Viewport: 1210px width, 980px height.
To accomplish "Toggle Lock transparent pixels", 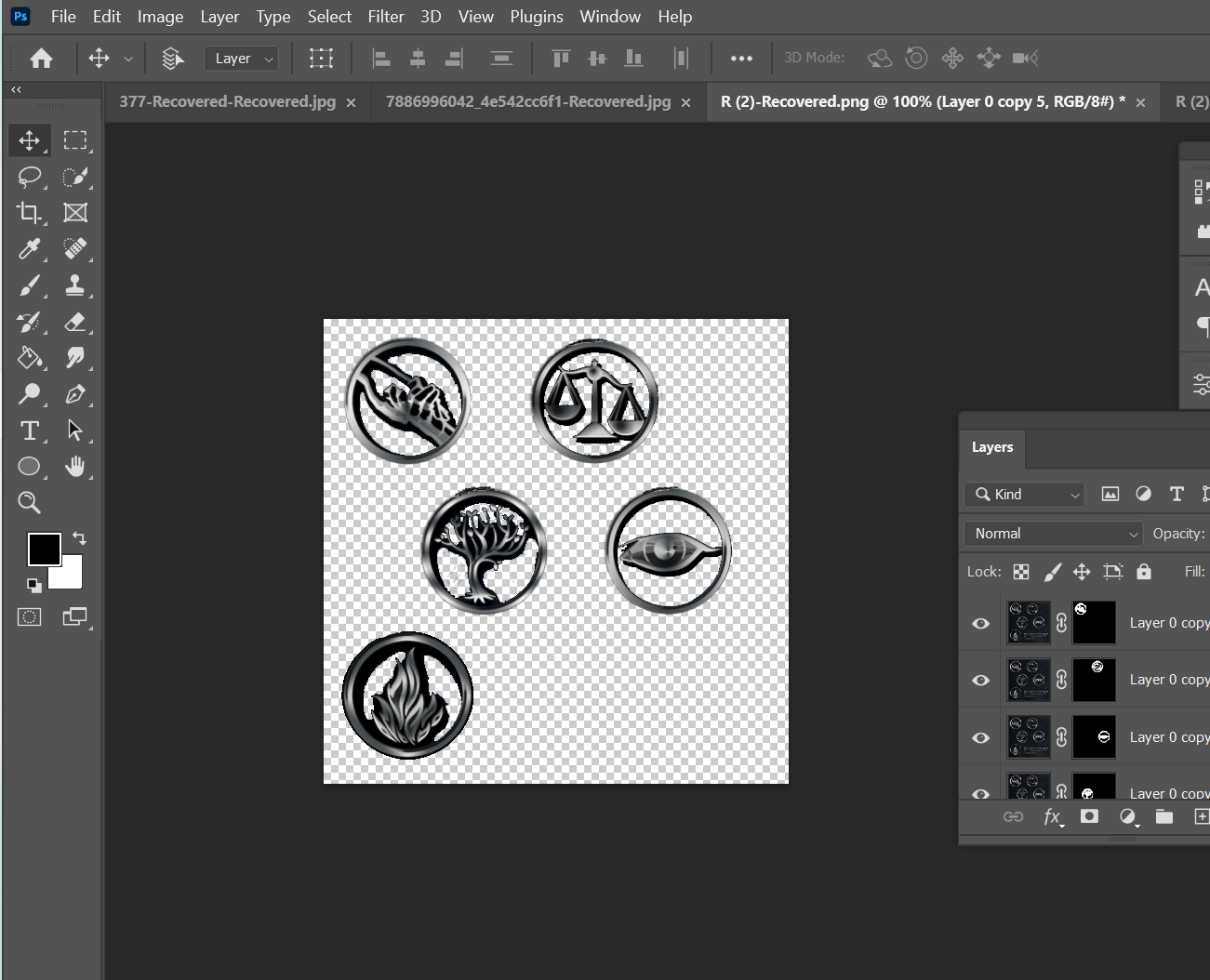I will point(1021,572).
